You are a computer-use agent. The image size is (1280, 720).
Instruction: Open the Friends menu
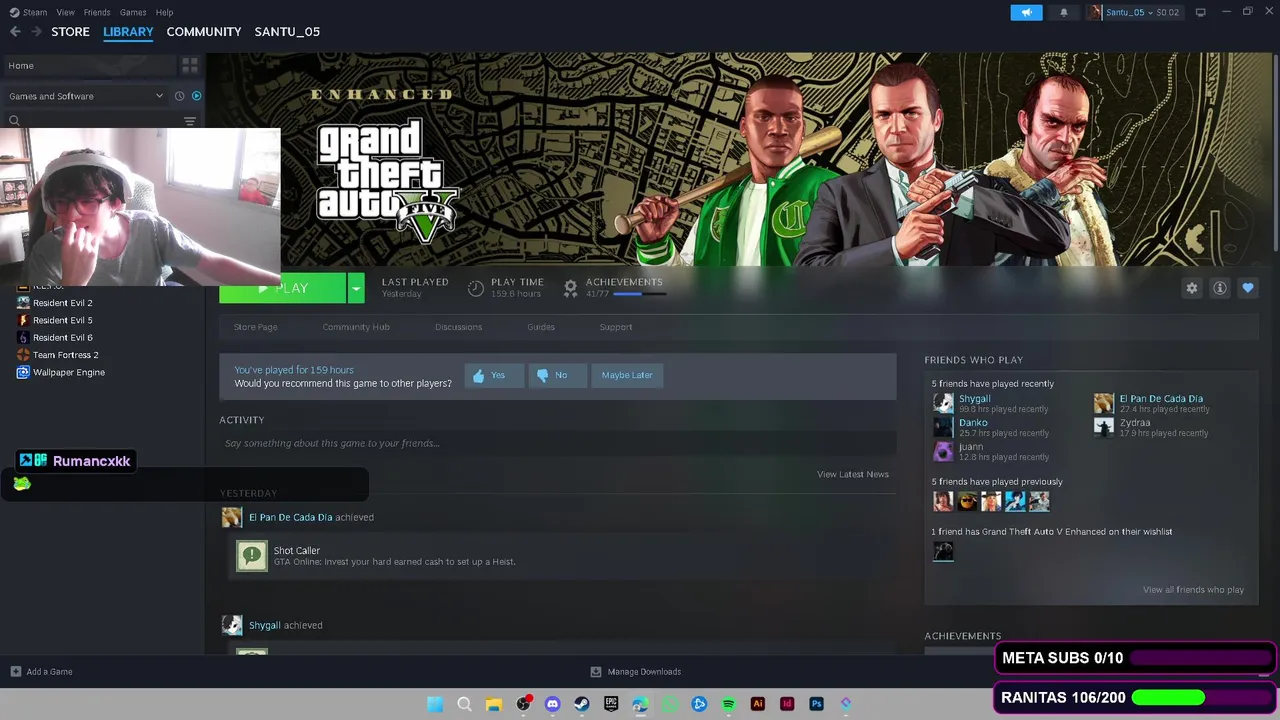coord(97,12)
